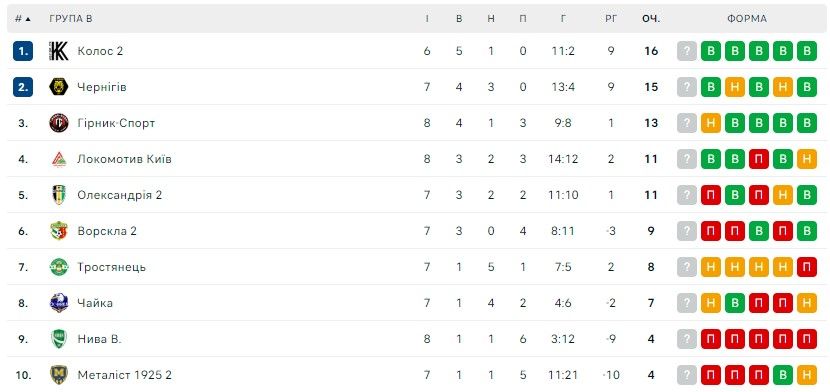Screen dimensions: 830x392
Task: Click the ГРУПА В column header
Action: click(x=71, y=19)
